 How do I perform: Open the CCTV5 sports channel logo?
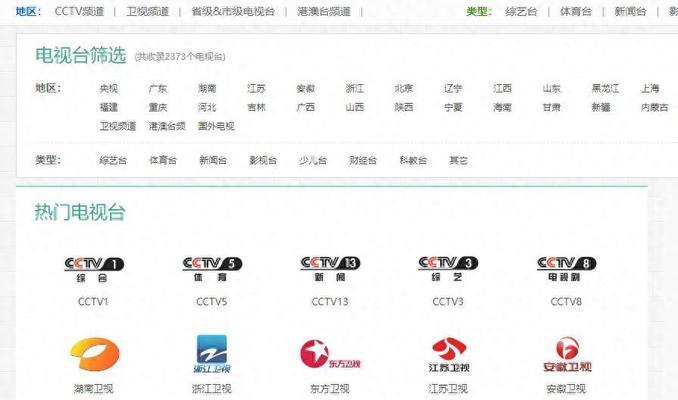[x=212, y=269]
